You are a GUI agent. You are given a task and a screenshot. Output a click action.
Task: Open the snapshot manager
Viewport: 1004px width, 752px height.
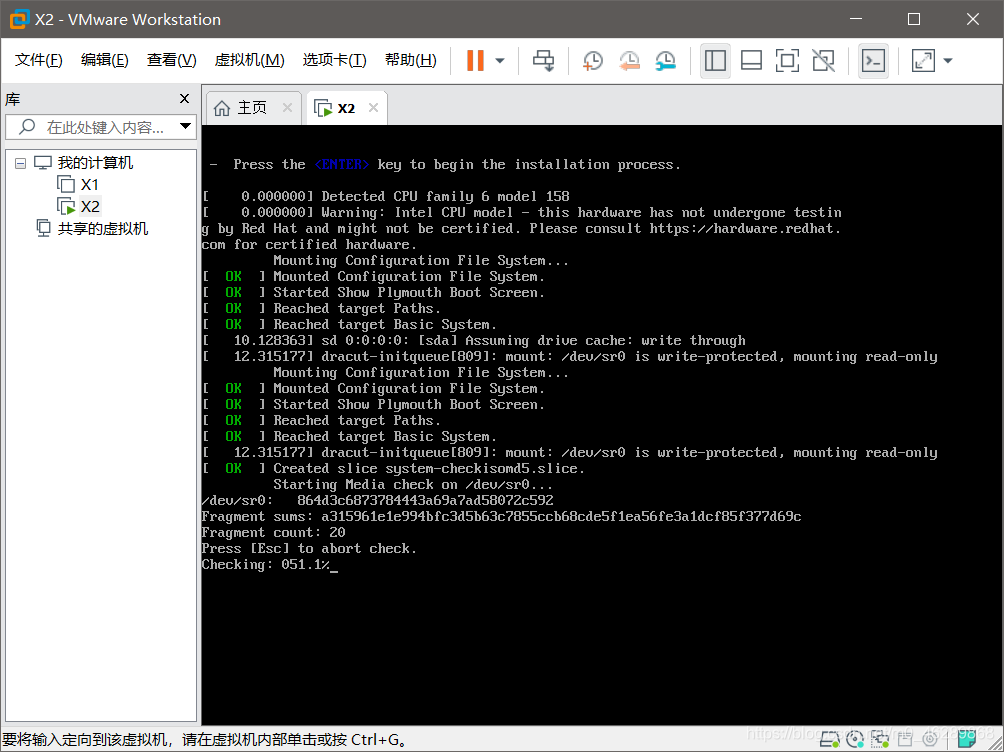pos(666,61)
